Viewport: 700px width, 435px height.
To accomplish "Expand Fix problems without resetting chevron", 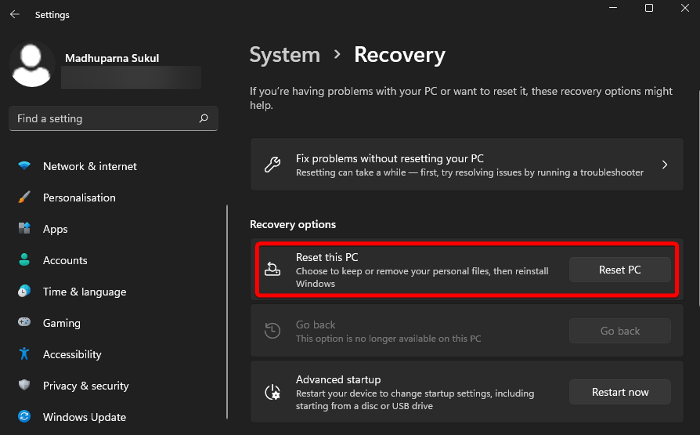I will point(665,165).
